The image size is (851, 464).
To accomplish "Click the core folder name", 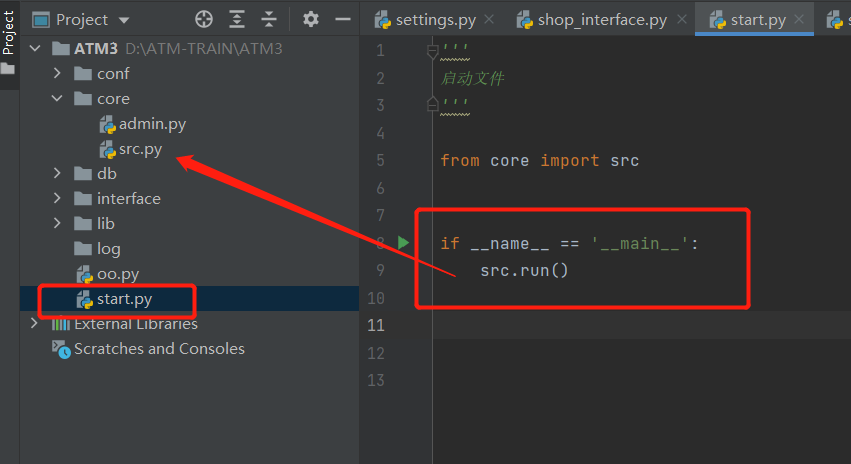I will (x=113, y=99).
